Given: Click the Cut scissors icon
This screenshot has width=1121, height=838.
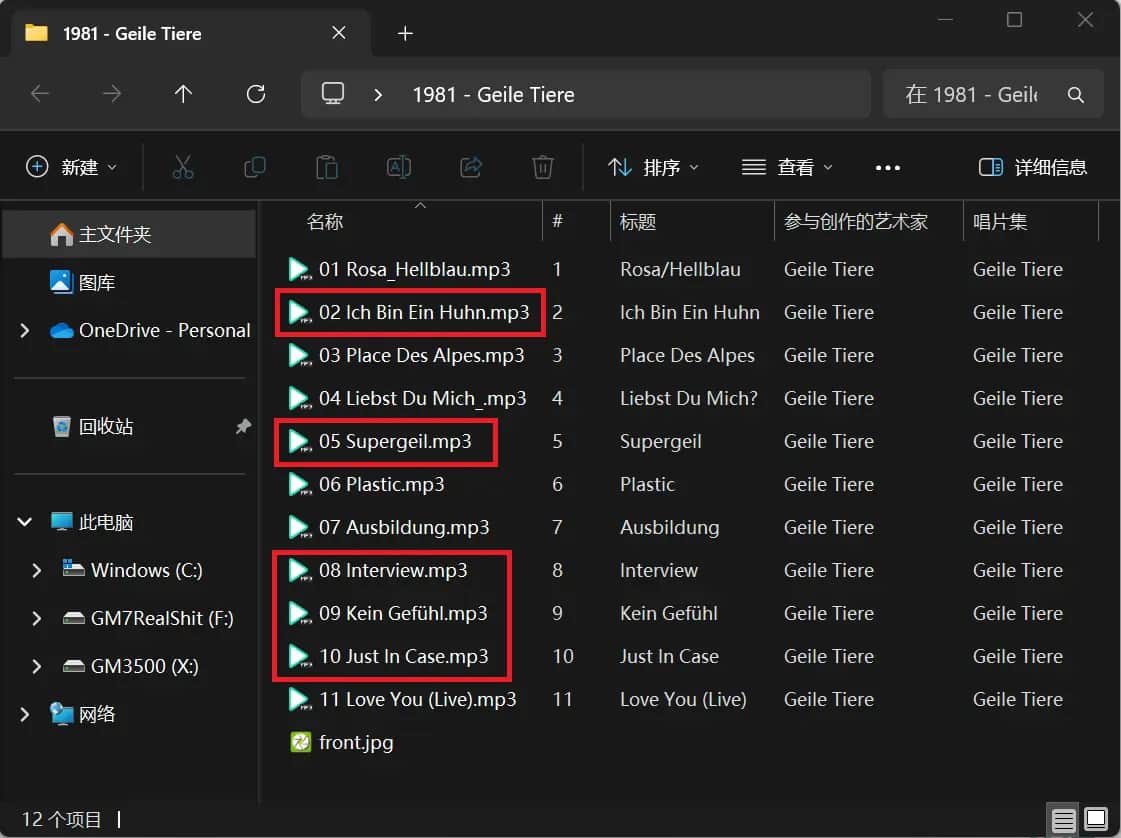Looking at the screenshot, I should [182, 167].
